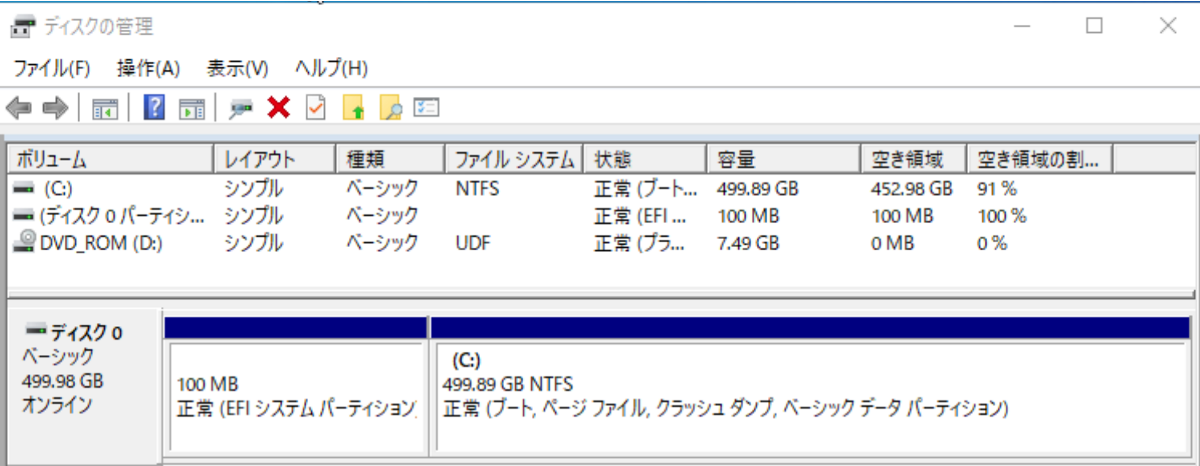This screenshot has height=466, width=1200.
Task: Click the 452.98 GB free space cell
Action: tap(912, 188)
